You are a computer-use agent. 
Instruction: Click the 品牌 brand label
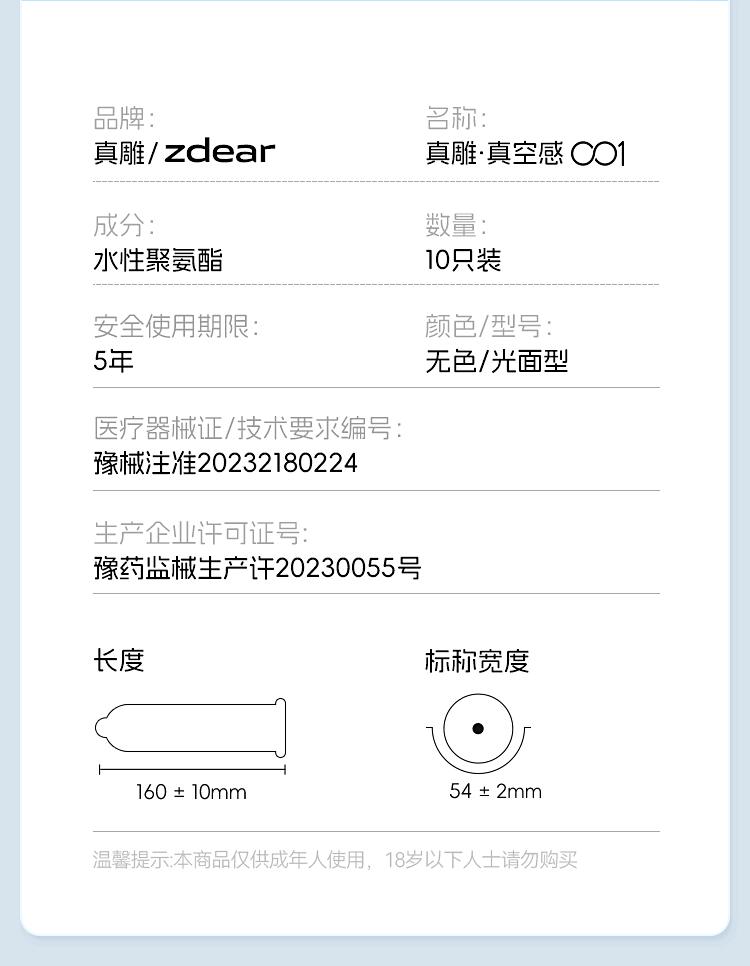pos(124,118)
